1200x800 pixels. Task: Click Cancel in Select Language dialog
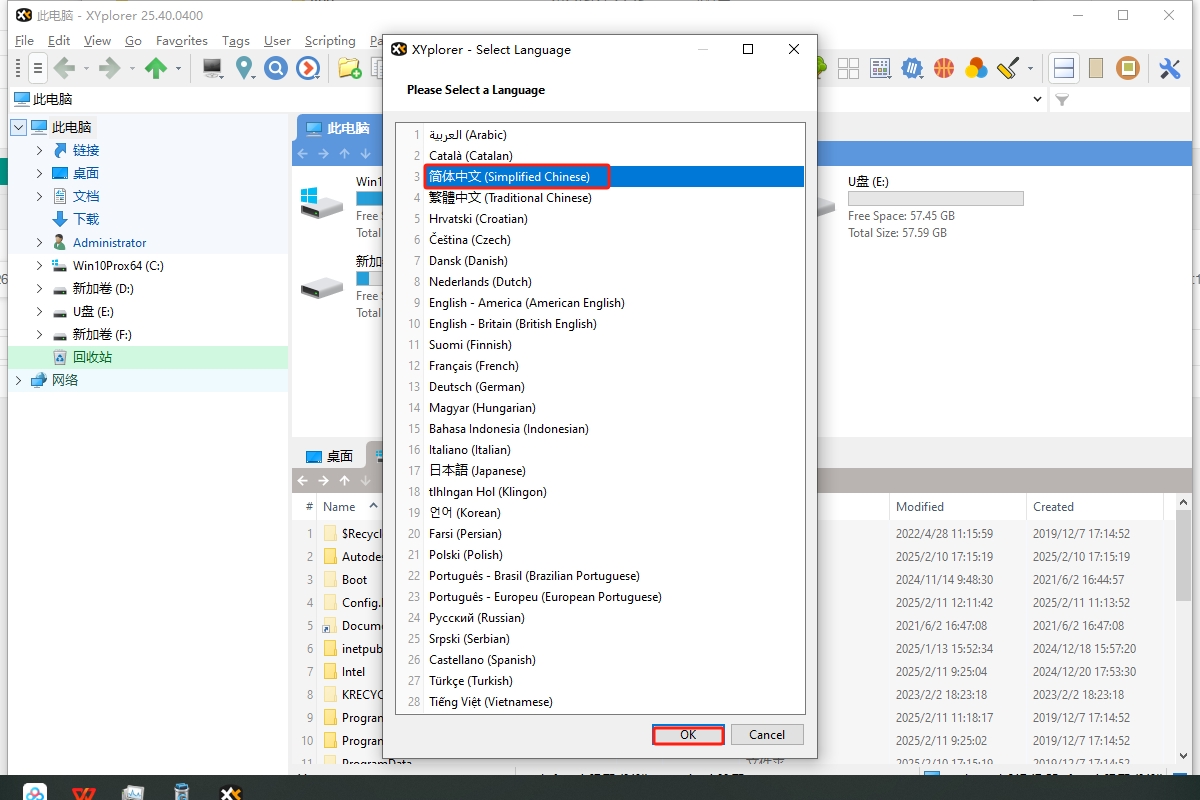point(767,734)
